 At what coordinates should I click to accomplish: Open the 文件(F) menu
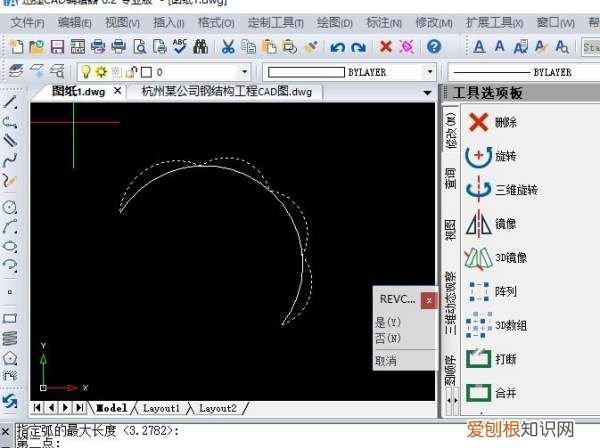(28, 23)
